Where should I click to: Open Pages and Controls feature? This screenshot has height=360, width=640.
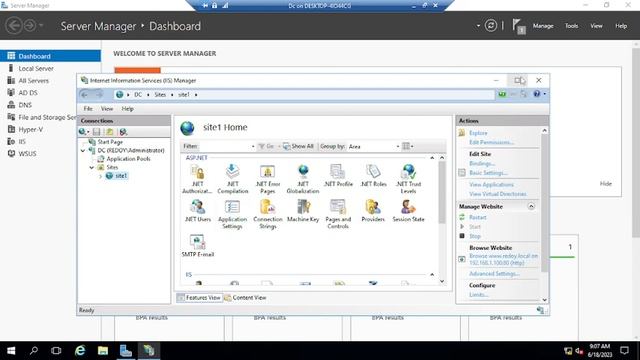pos(338,214)
